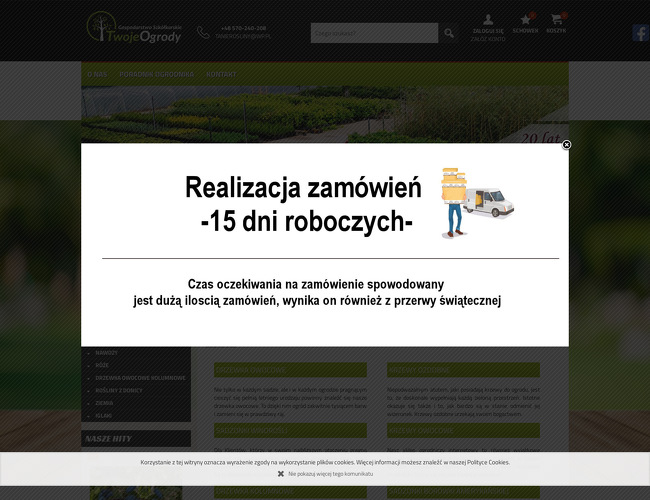Open Załóż konto link
The width and height of the screenshot is (650, 500).
point(488,39)
